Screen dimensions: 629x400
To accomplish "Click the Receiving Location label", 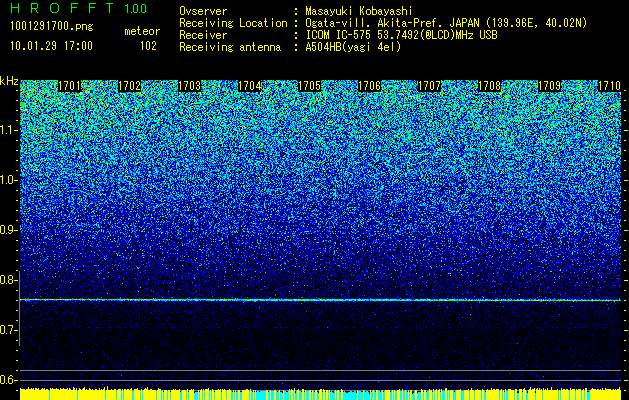I will coord(233,23).
